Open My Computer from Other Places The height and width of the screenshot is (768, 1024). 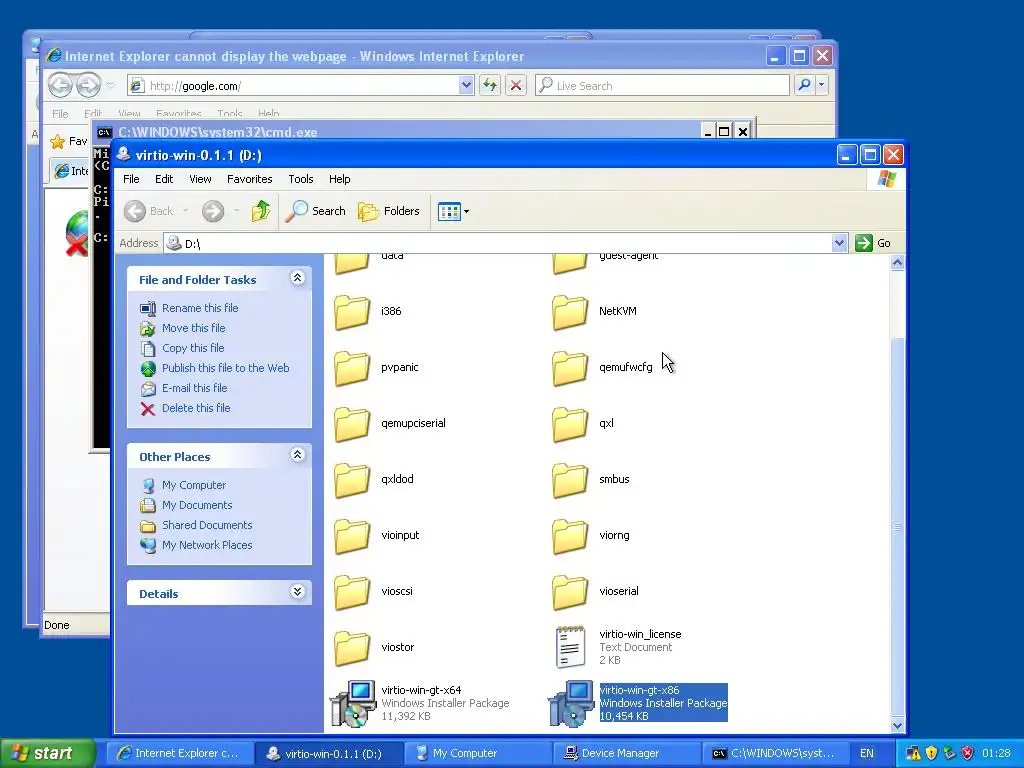click(x=194, y=485)
